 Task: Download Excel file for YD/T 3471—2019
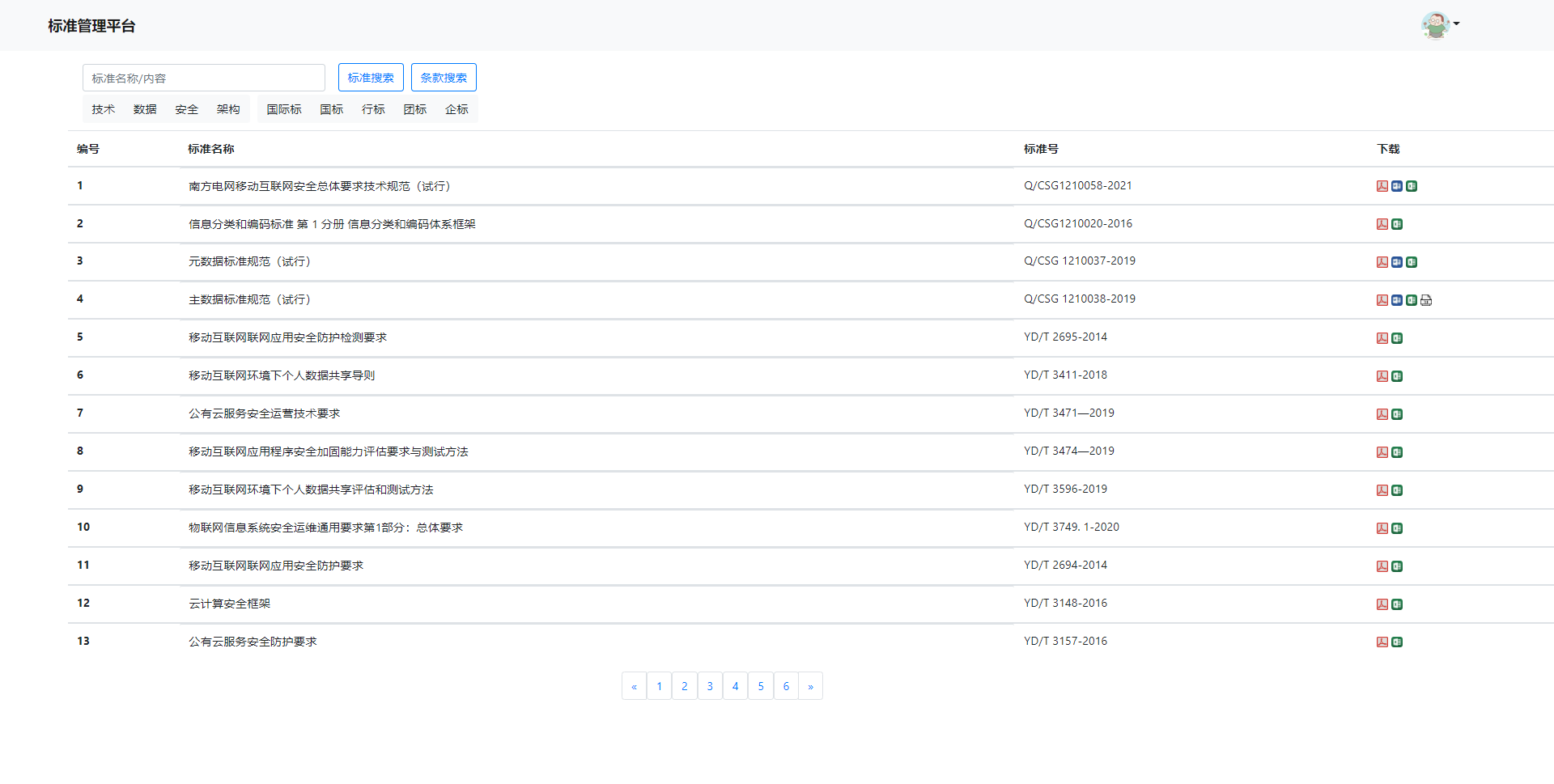click(1396, 414)
